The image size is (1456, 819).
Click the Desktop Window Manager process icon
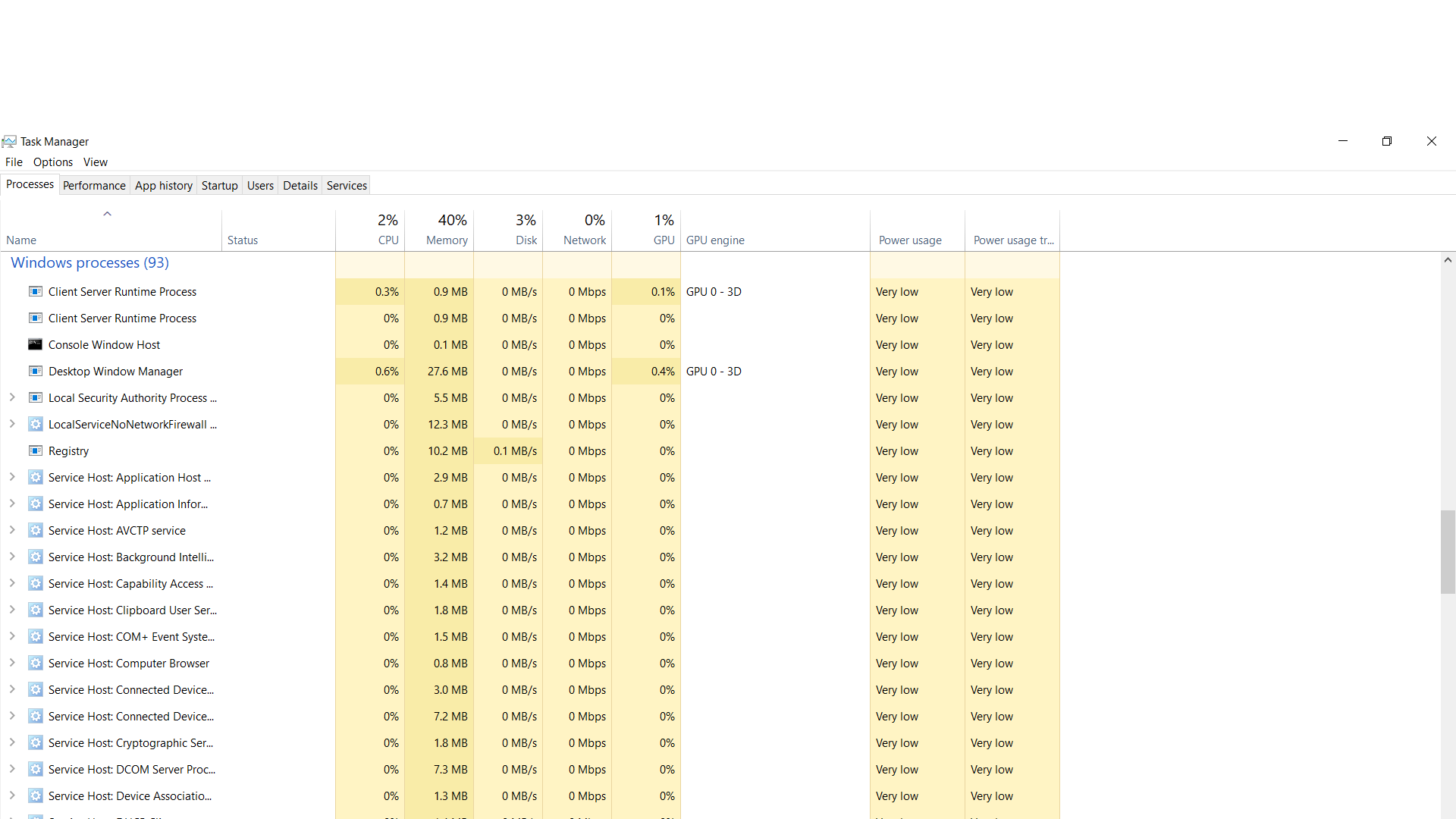point(35,372)
